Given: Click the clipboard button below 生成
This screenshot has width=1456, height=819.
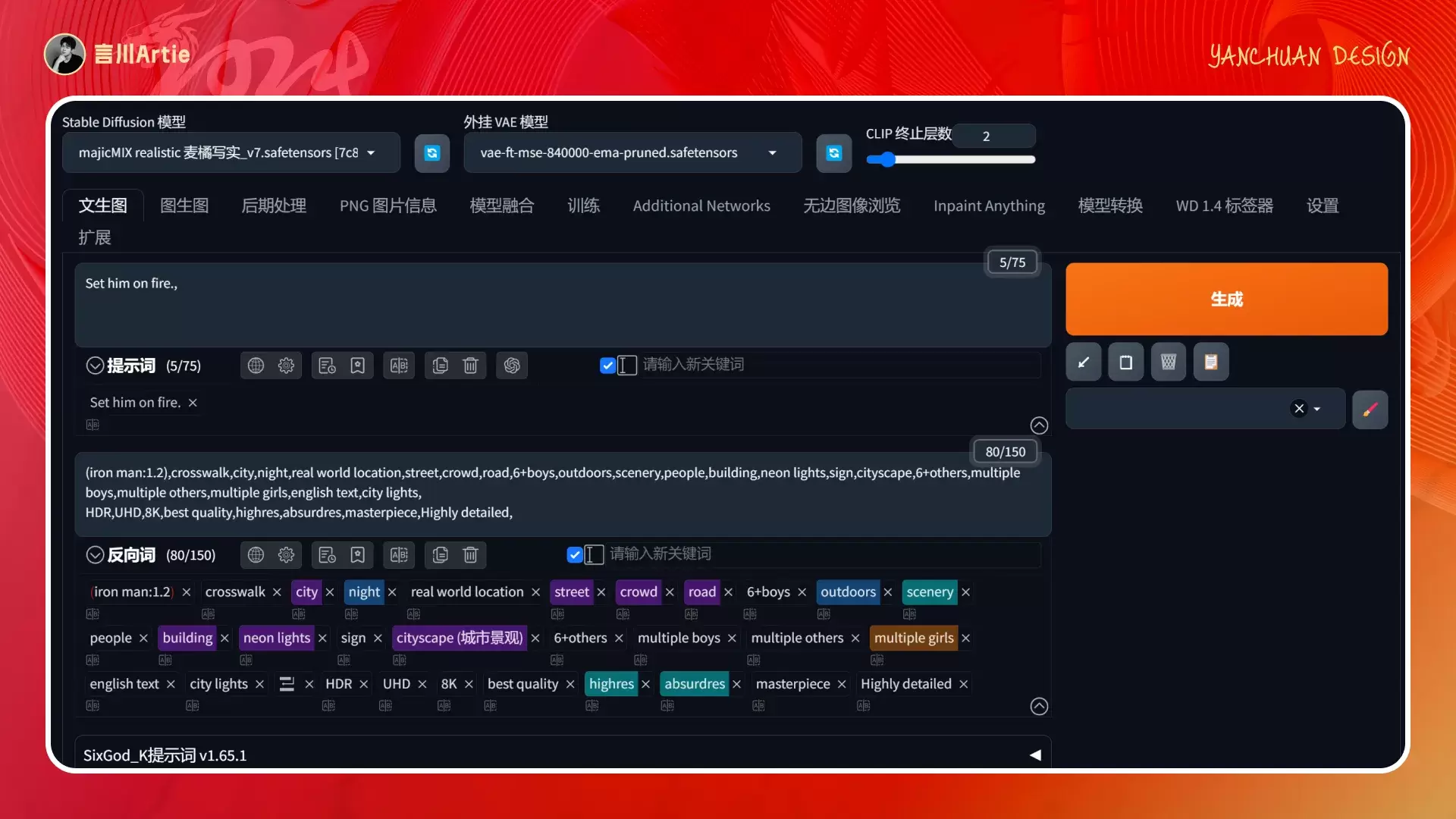Looking at the screenshot, I should [1211, 362].
